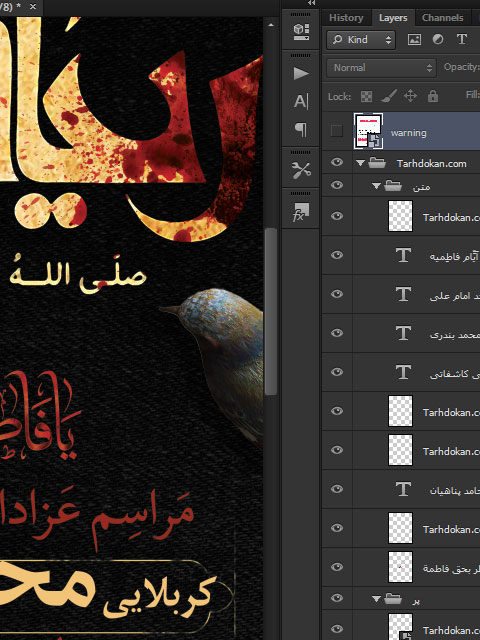Hide the پر group
480x640 pixels.
coord(337,598)
